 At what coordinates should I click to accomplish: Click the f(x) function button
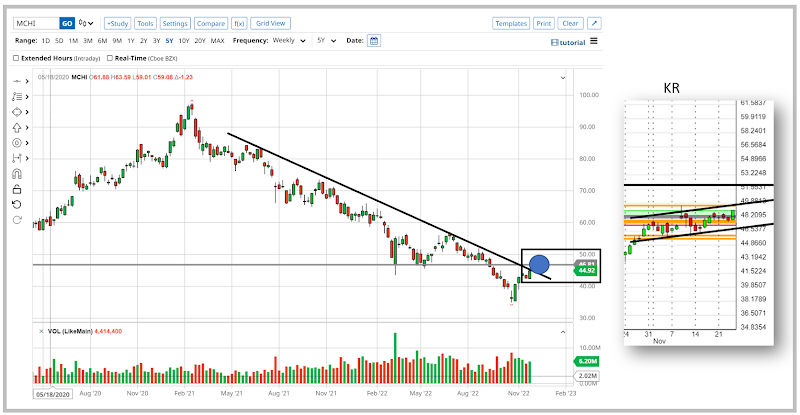(x=239, y=23)
